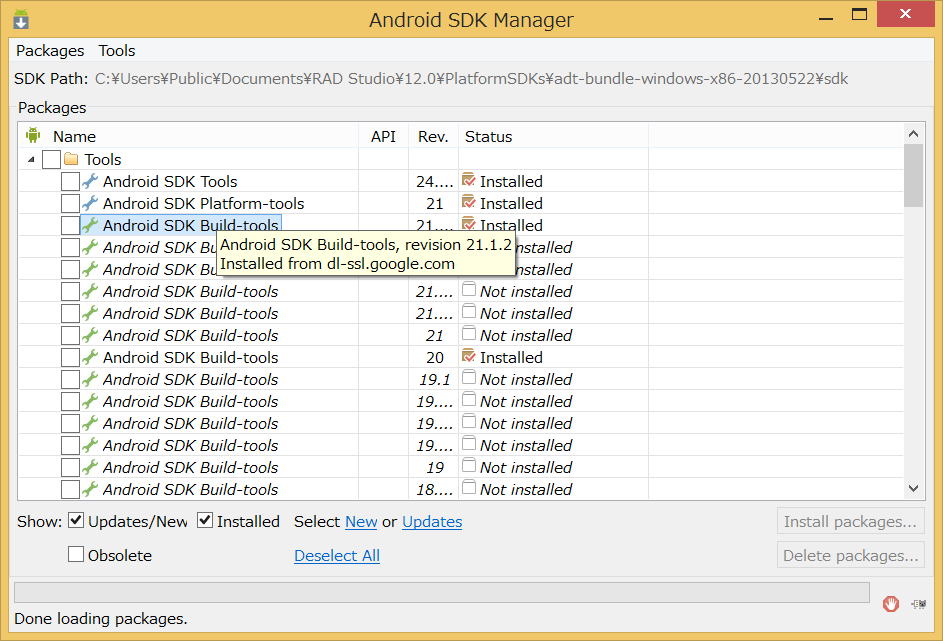Click the scrollbar up arrow
Image resolution: width=943 pixels, height=641 pixels.
(x=913, y=133)
